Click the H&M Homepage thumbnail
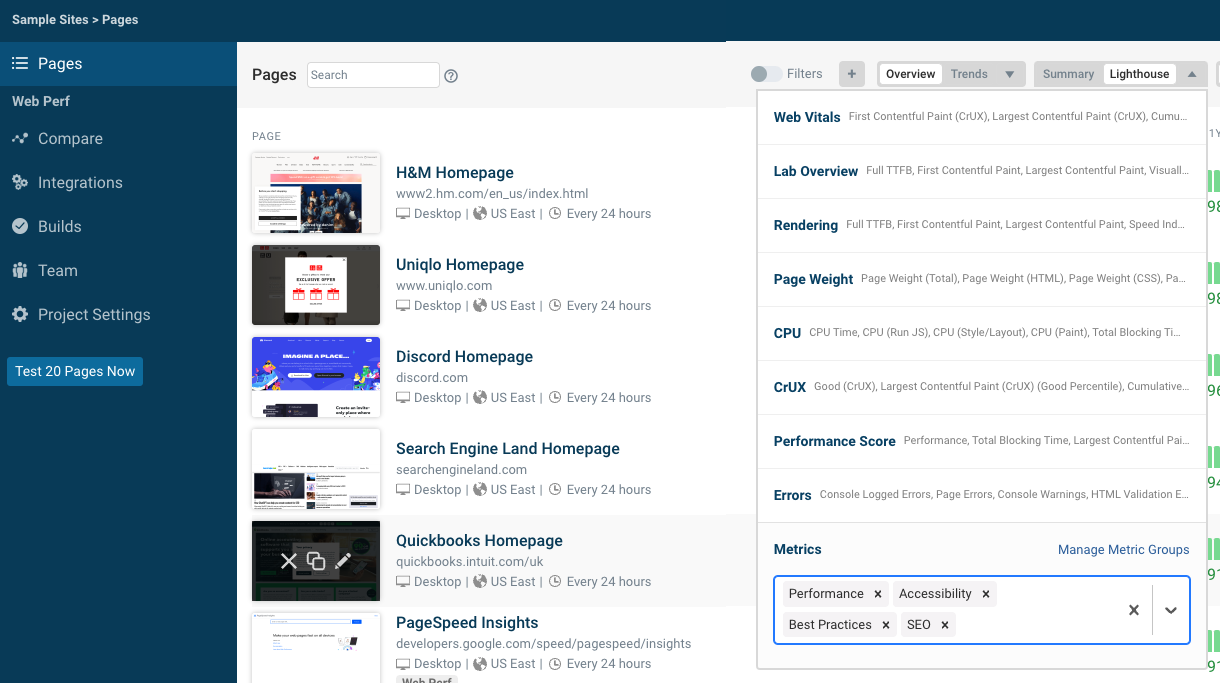The width and height of the screenshot is (1222, 683). 316,193
